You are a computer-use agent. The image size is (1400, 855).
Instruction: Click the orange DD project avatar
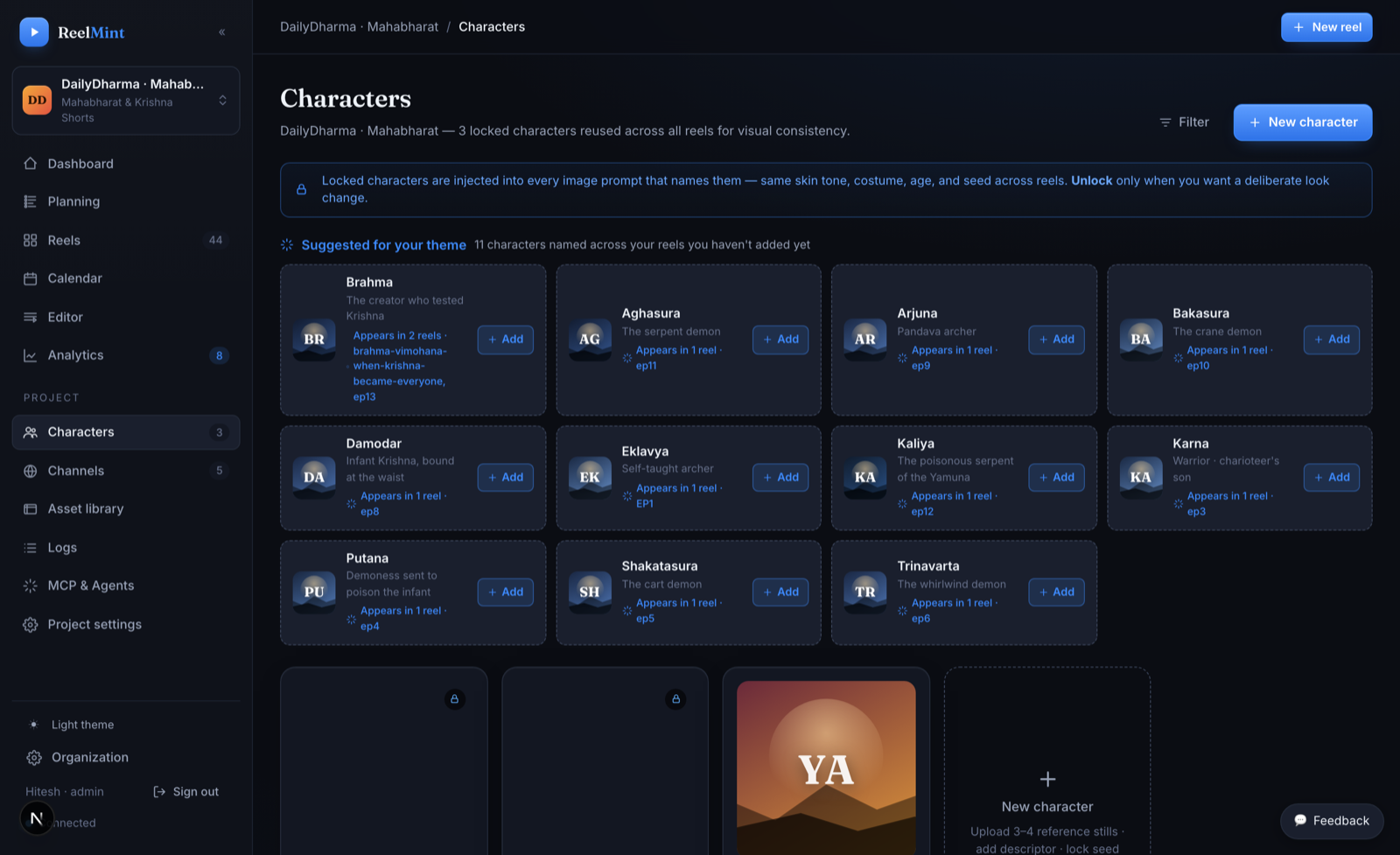37,101
